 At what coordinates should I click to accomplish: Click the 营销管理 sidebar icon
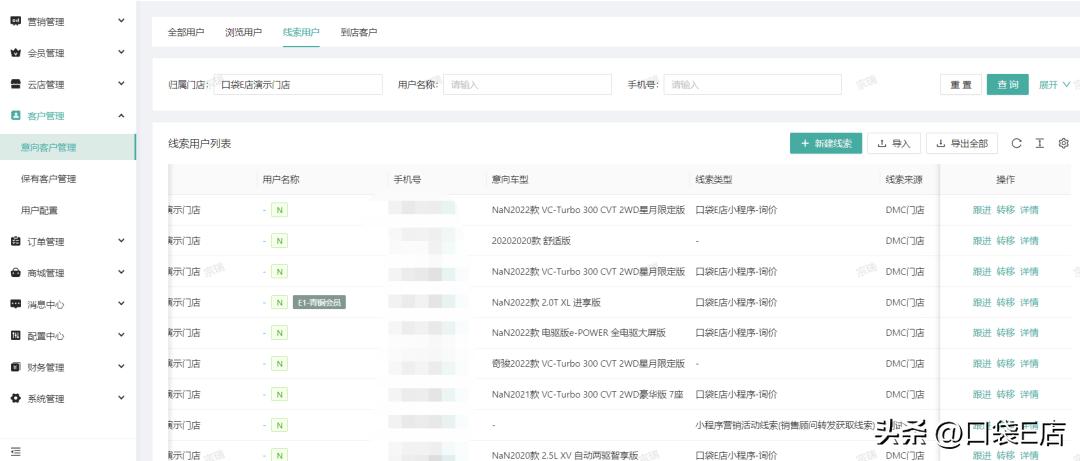[x=16, y=21]
